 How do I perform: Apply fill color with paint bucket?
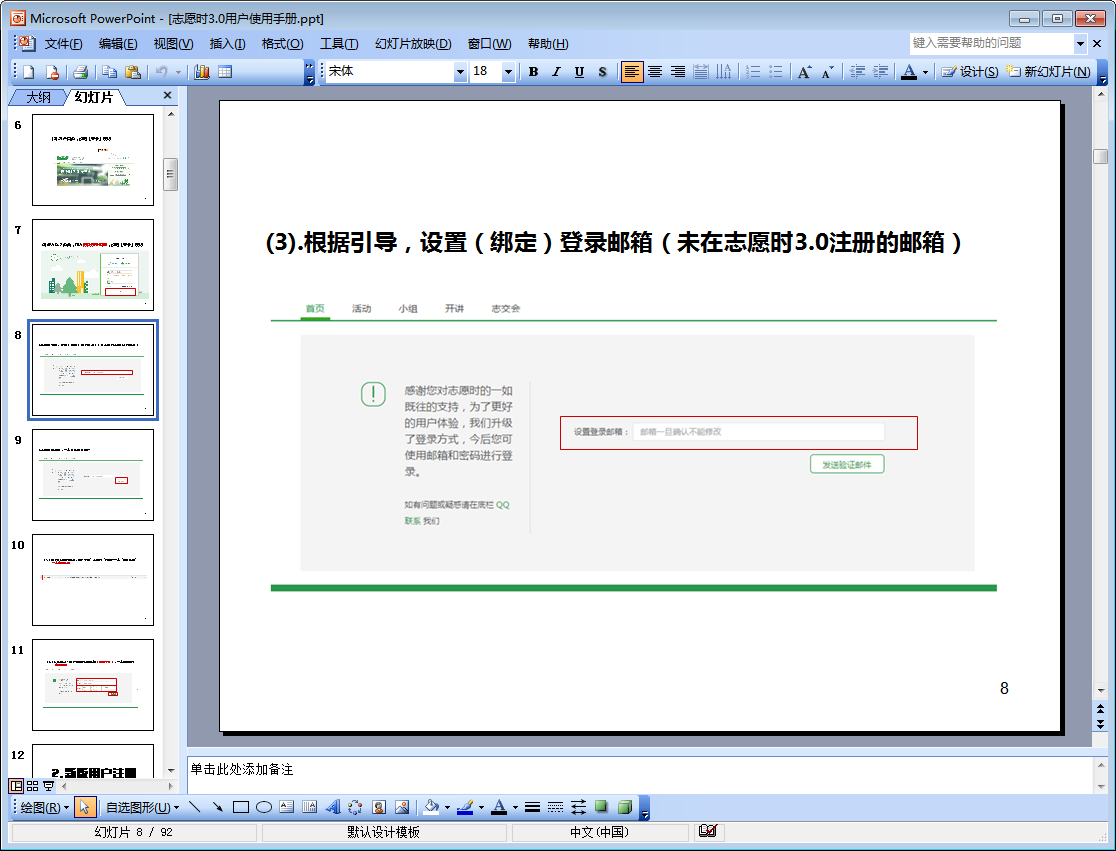point(431,807)
